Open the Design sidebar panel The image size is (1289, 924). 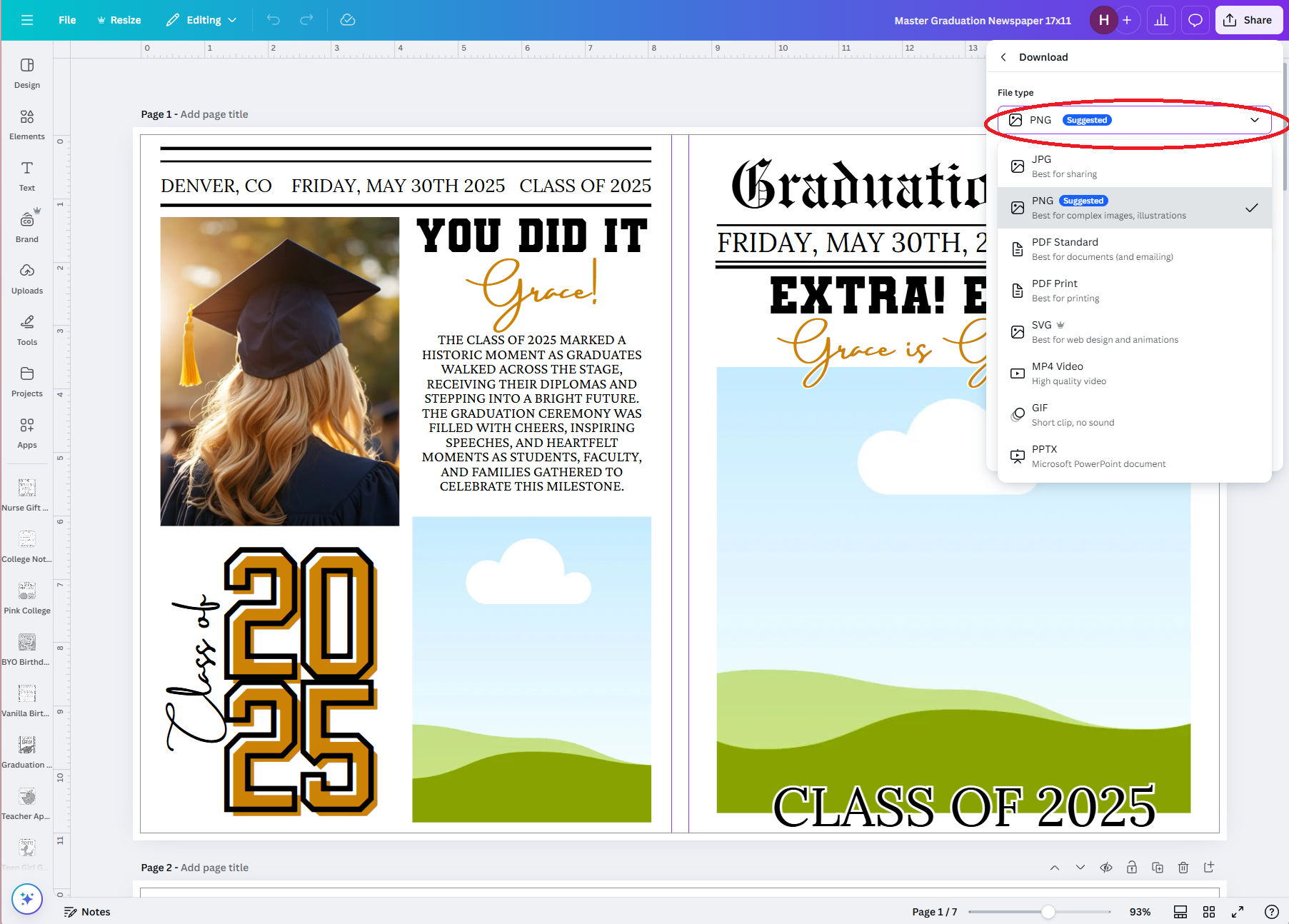tap(27, 73)
